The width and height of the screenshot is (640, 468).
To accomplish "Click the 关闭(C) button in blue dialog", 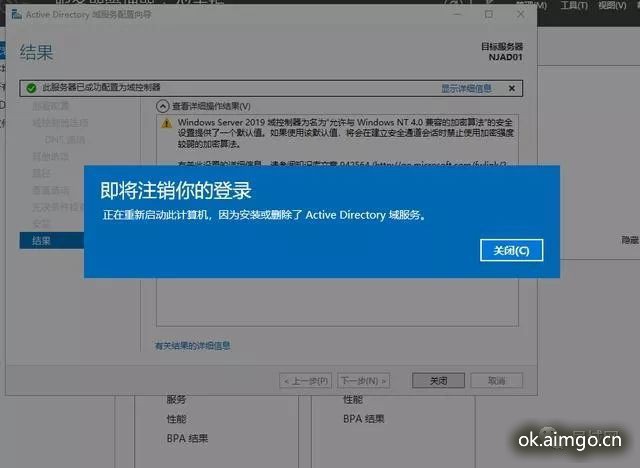I will (x=511, y=250).
